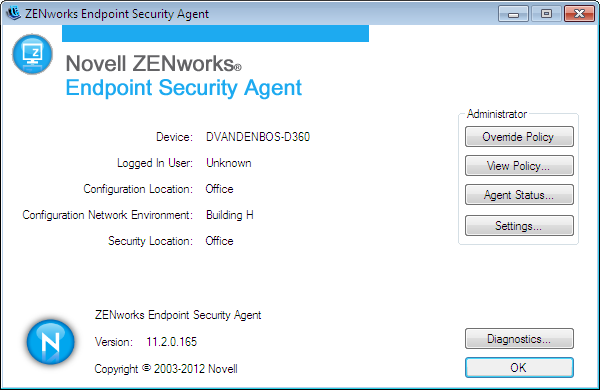Open the Settings dialog

pos(519,226)
